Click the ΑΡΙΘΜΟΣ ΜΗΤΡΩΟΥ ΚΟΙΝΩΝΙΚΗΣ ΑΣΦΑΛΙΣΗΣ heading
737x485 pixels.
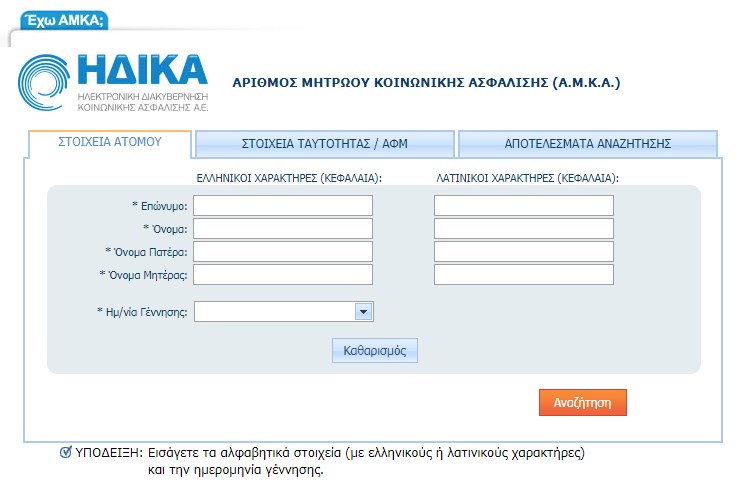pos(426,83)
